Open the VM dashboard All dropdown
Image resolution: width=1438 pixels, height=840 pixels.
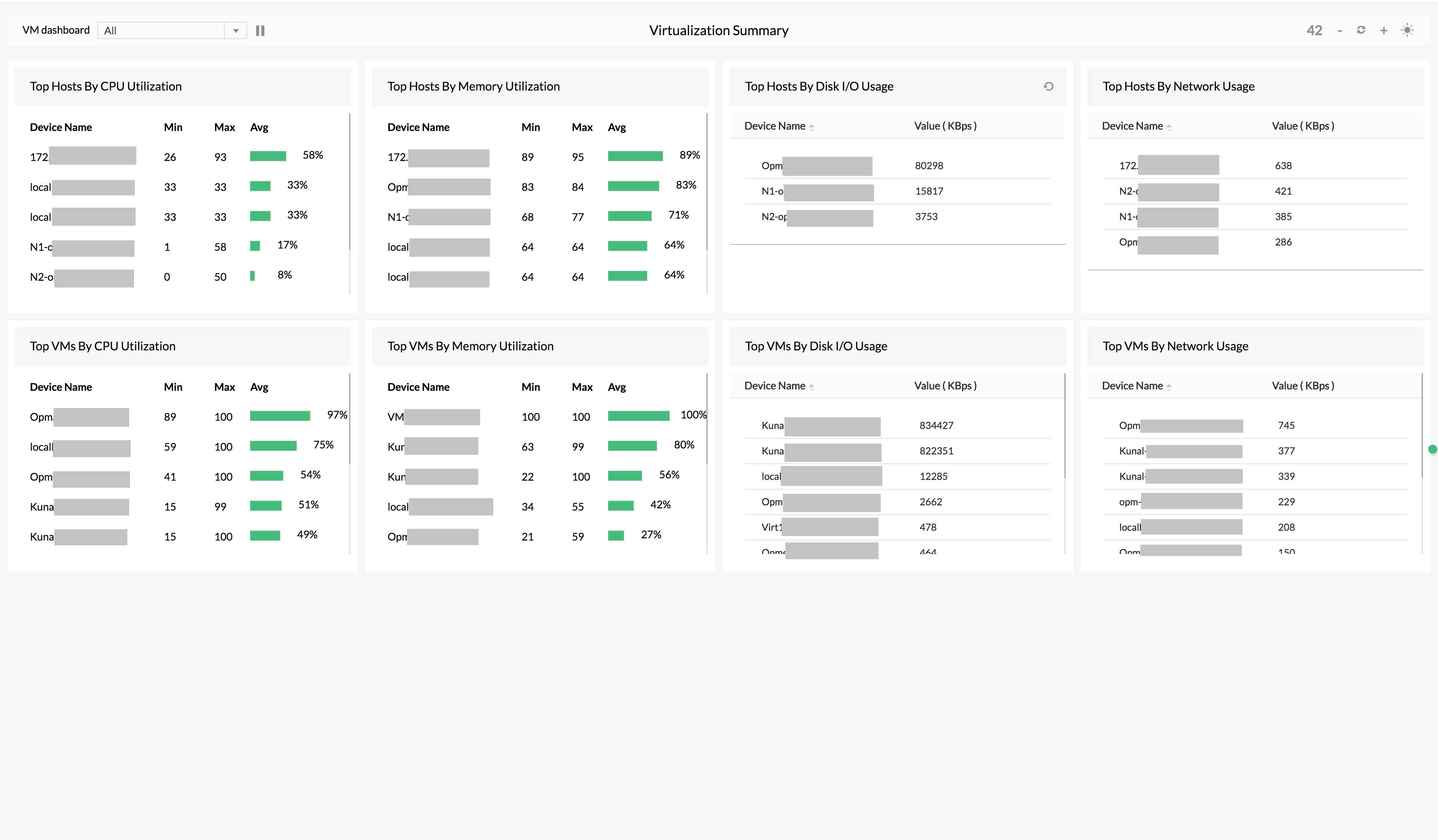(161, 31)
